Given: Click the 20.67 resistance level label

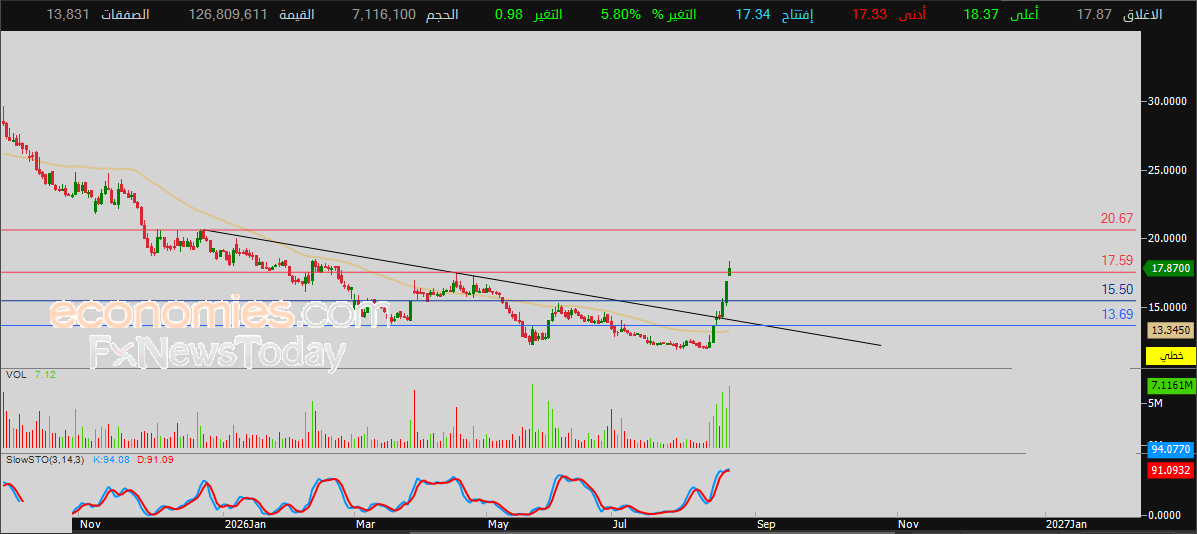Looking at the screenshot, I should 1116,218.
